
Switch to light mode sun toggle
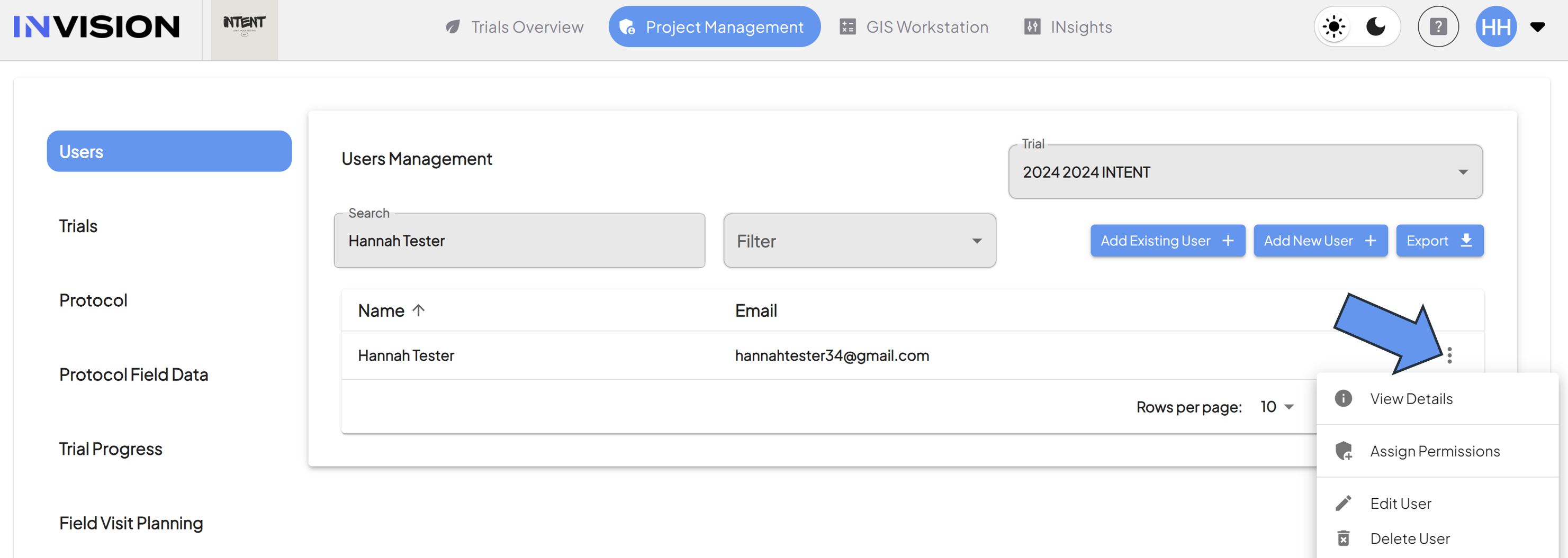[1333, 27]
